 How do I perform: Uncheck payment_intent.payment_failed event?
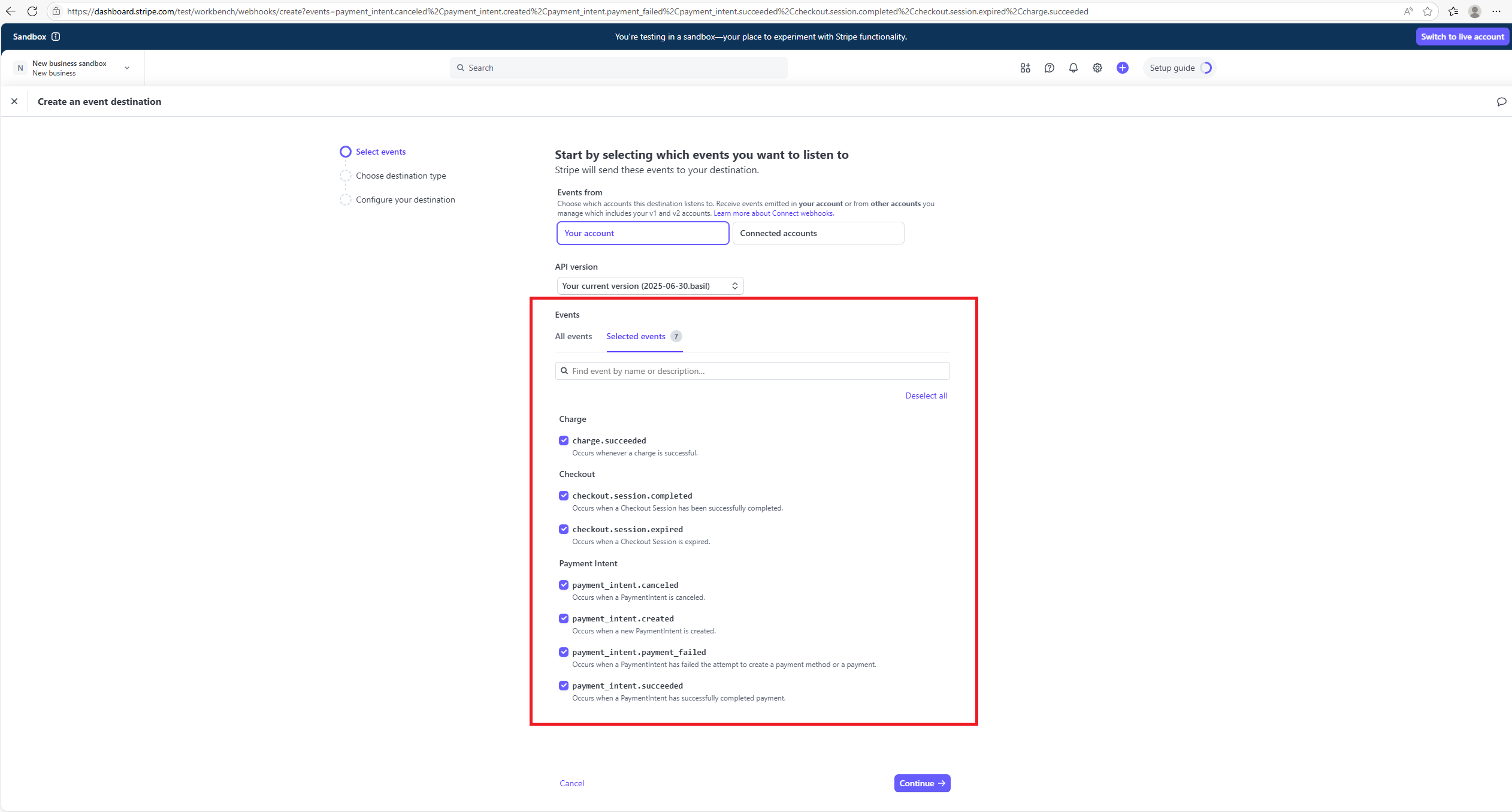(x=563, y=652)
